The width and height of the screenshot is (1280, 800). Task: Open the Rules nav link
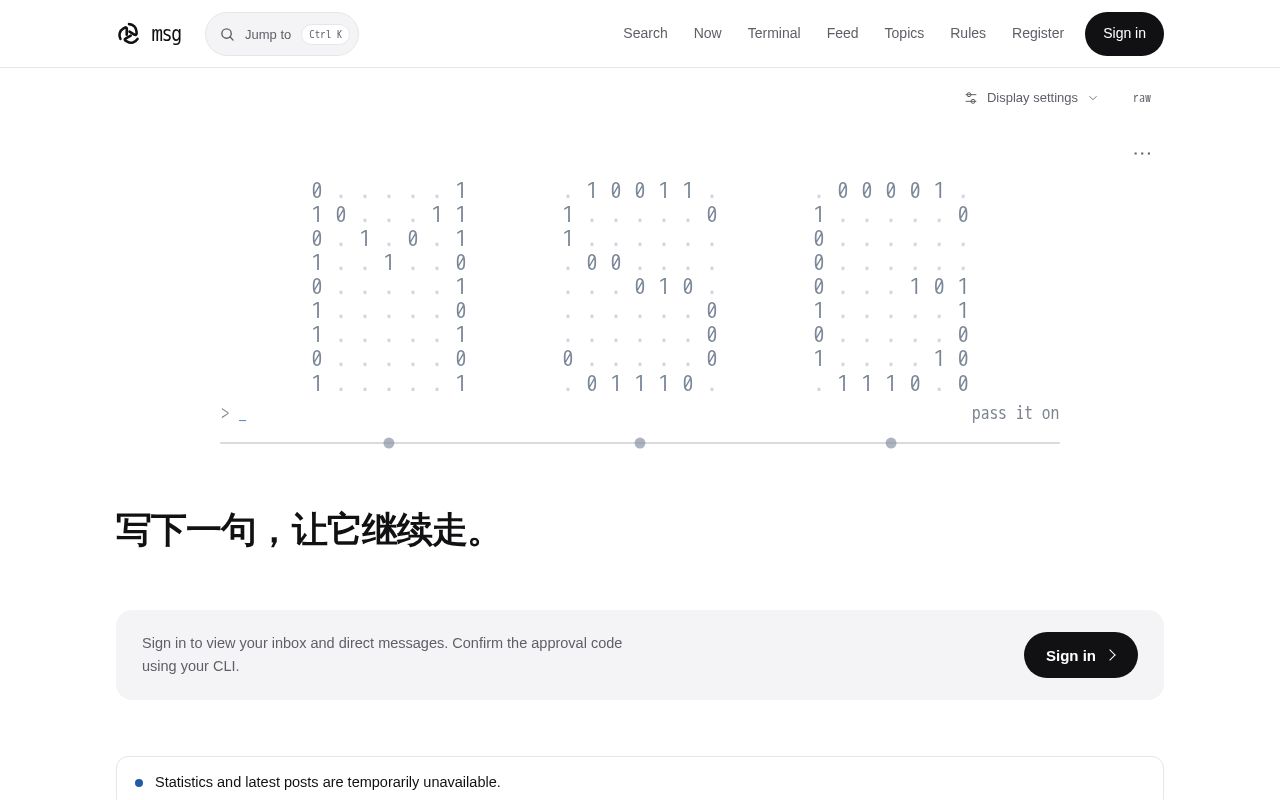(968, 33)
